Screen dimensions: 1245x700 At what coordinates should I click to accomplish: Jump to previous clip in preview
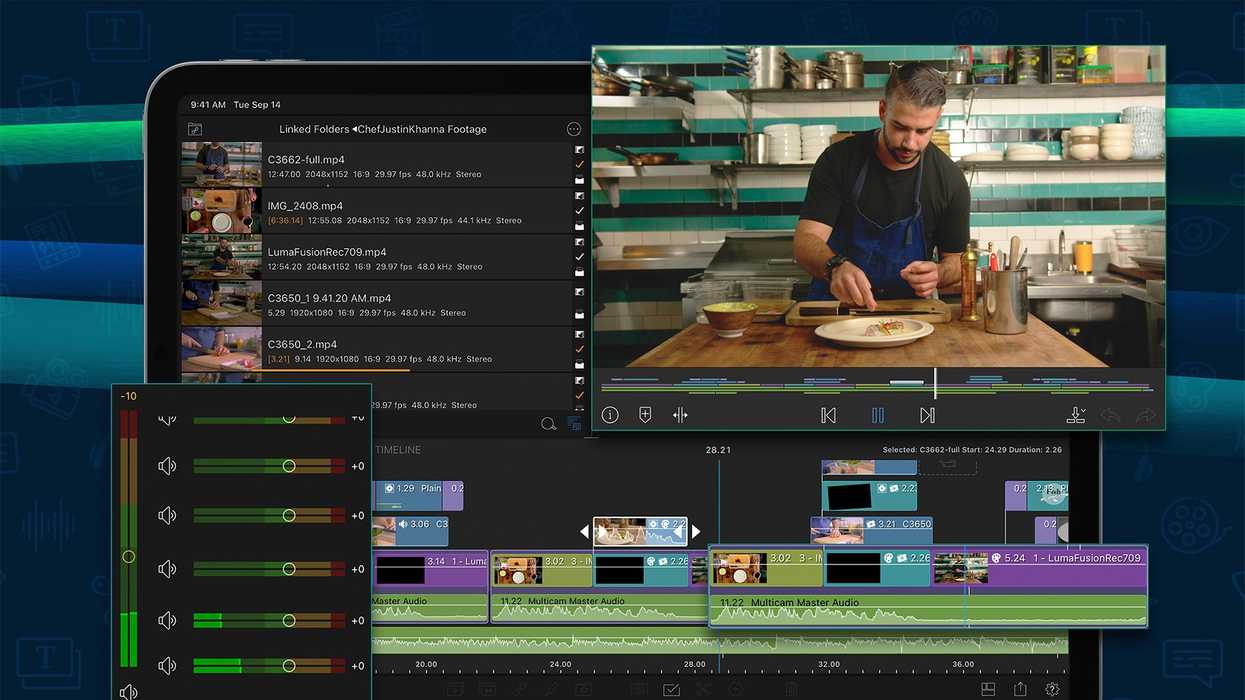point(828,415)
